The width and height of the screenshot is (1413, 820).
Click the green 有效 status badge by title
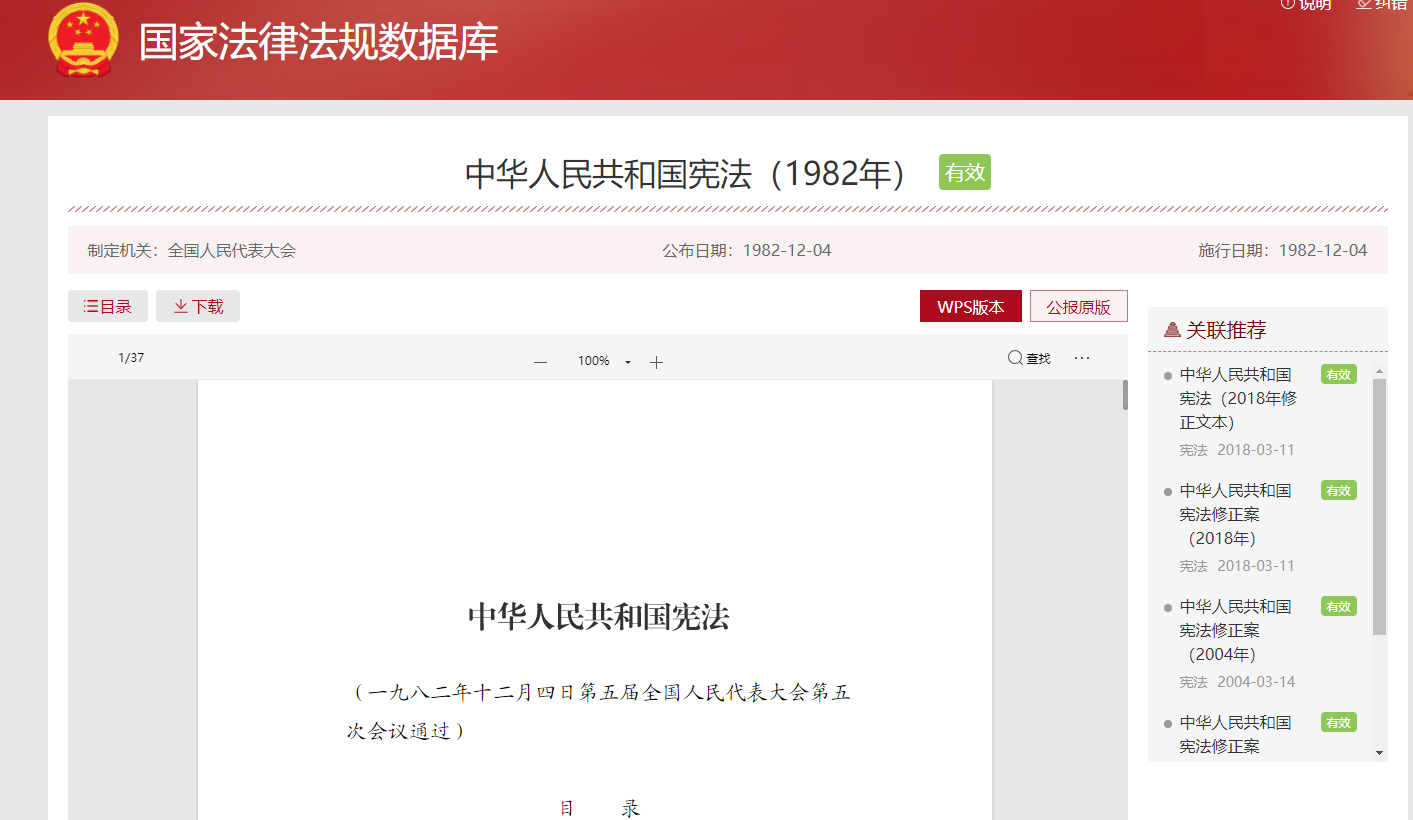tap(964, 173)
